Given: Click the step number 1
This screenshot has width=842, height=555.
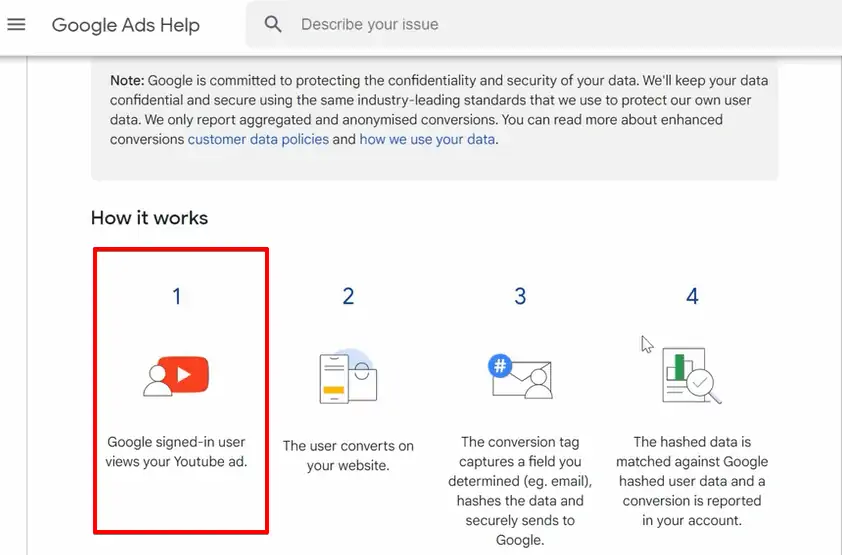Looking at the screenshot, I should [177, 296].
